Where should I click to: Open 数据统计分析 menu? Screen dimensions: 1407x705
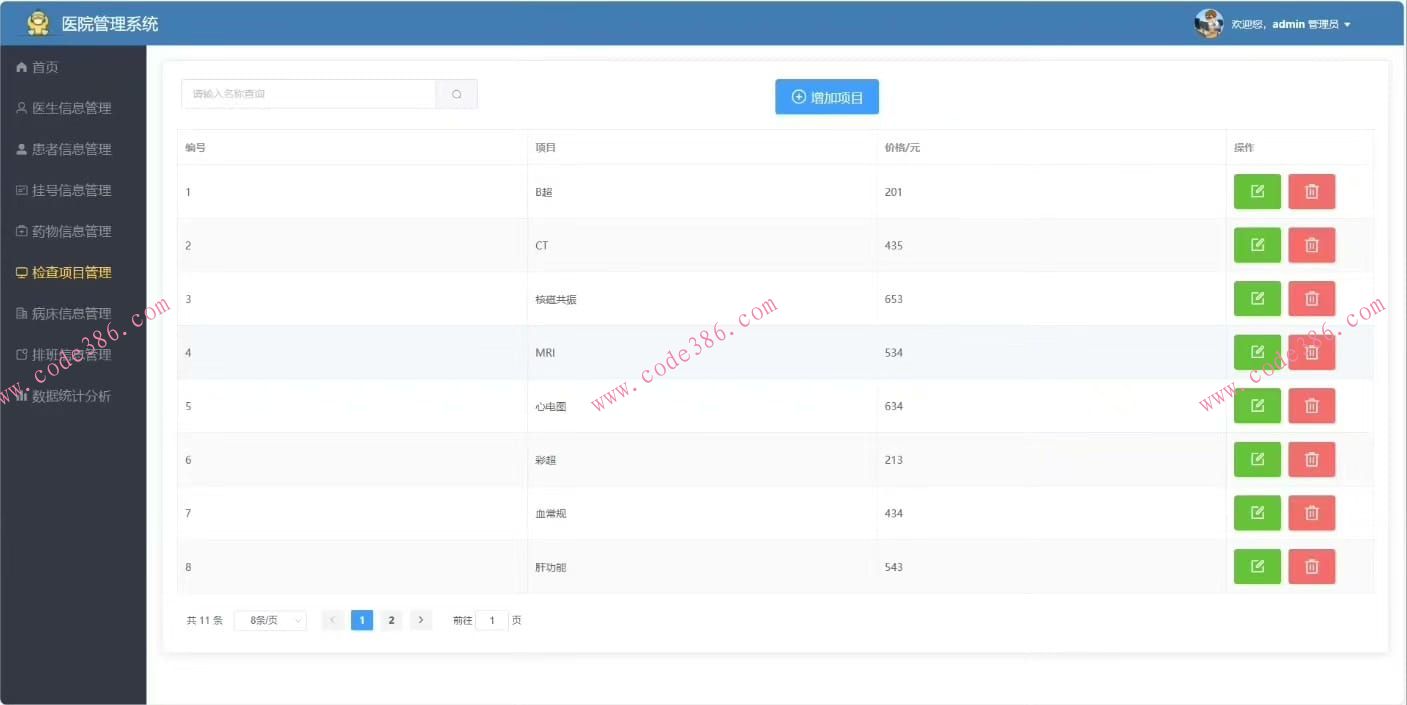click(73, 395)
